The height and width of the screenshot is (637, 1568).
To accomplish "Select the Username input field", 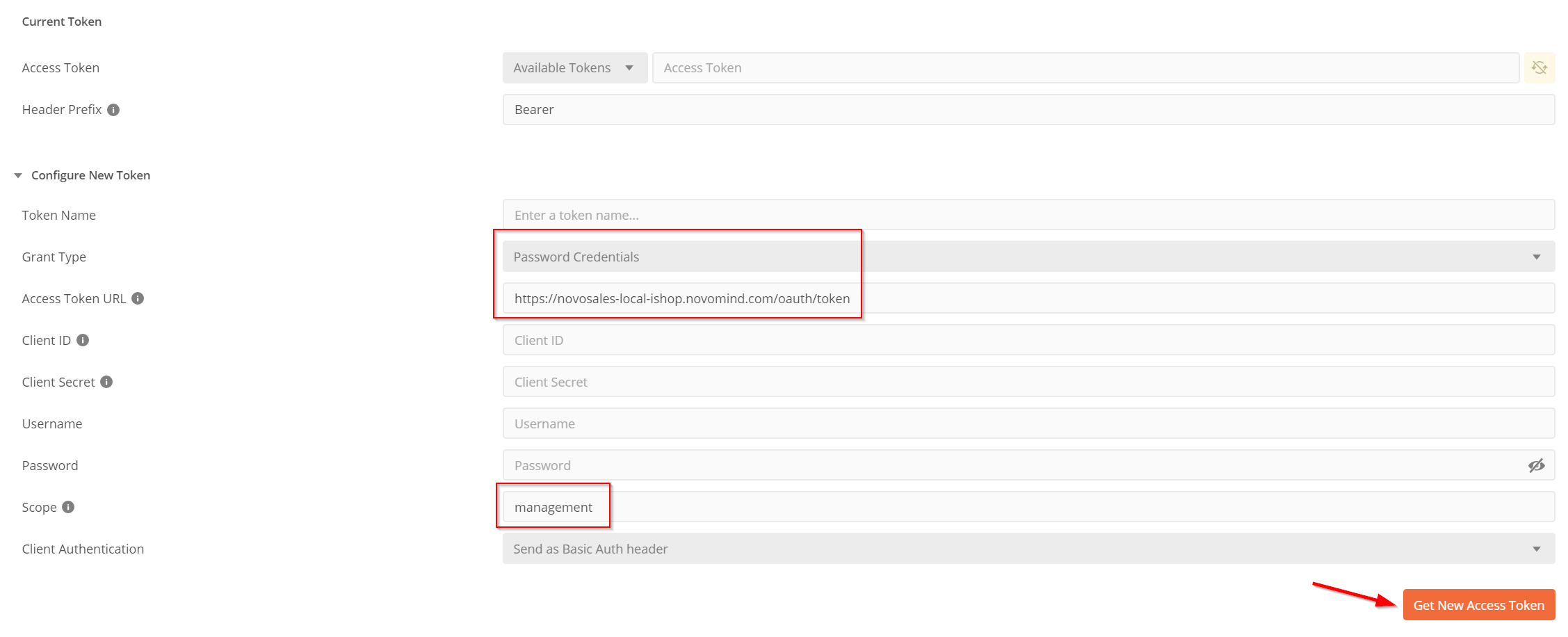I will click(x=1028, y=424).
